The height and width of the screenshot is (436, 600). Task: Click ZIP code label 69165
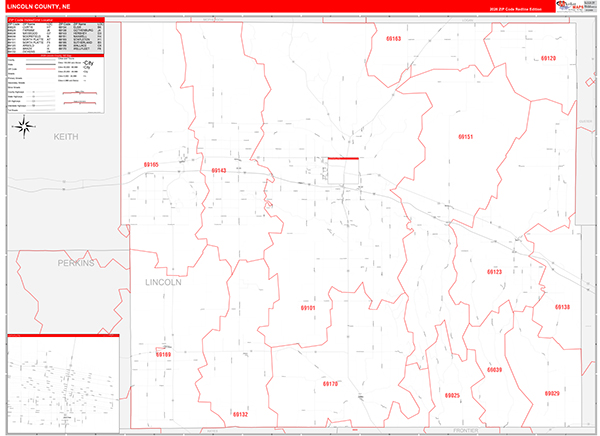pyautogui.click(x=151, y=165)
